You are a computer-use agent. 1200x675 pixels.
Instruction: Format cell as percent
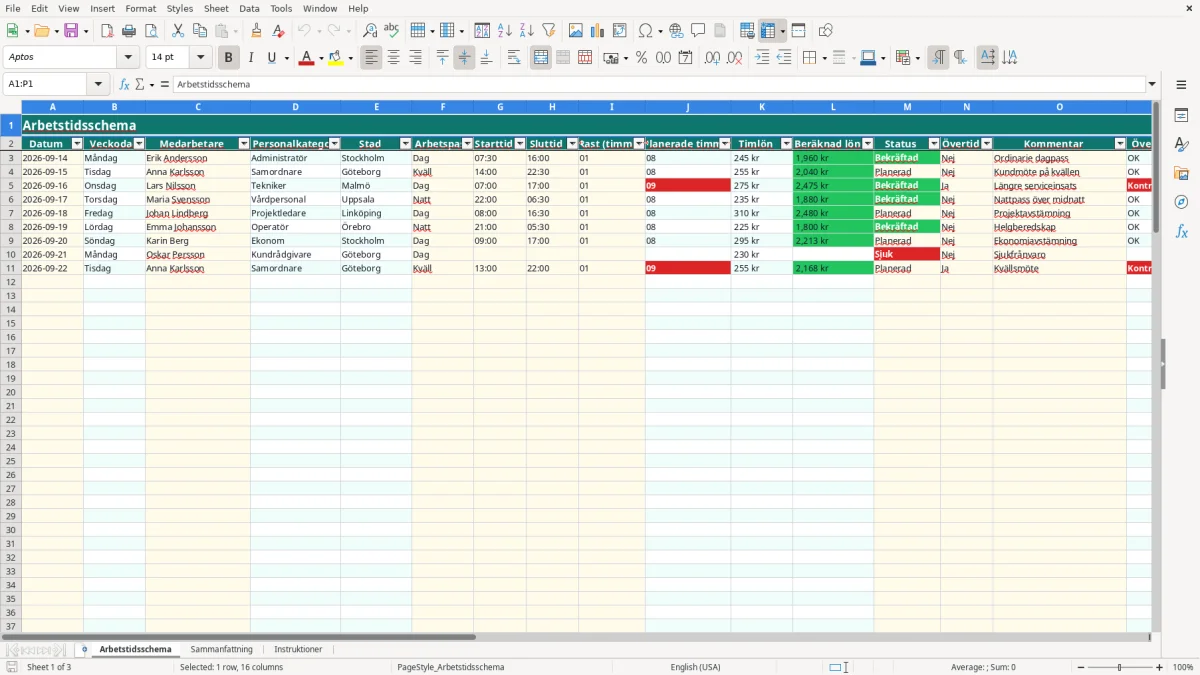tap(641, 58)
